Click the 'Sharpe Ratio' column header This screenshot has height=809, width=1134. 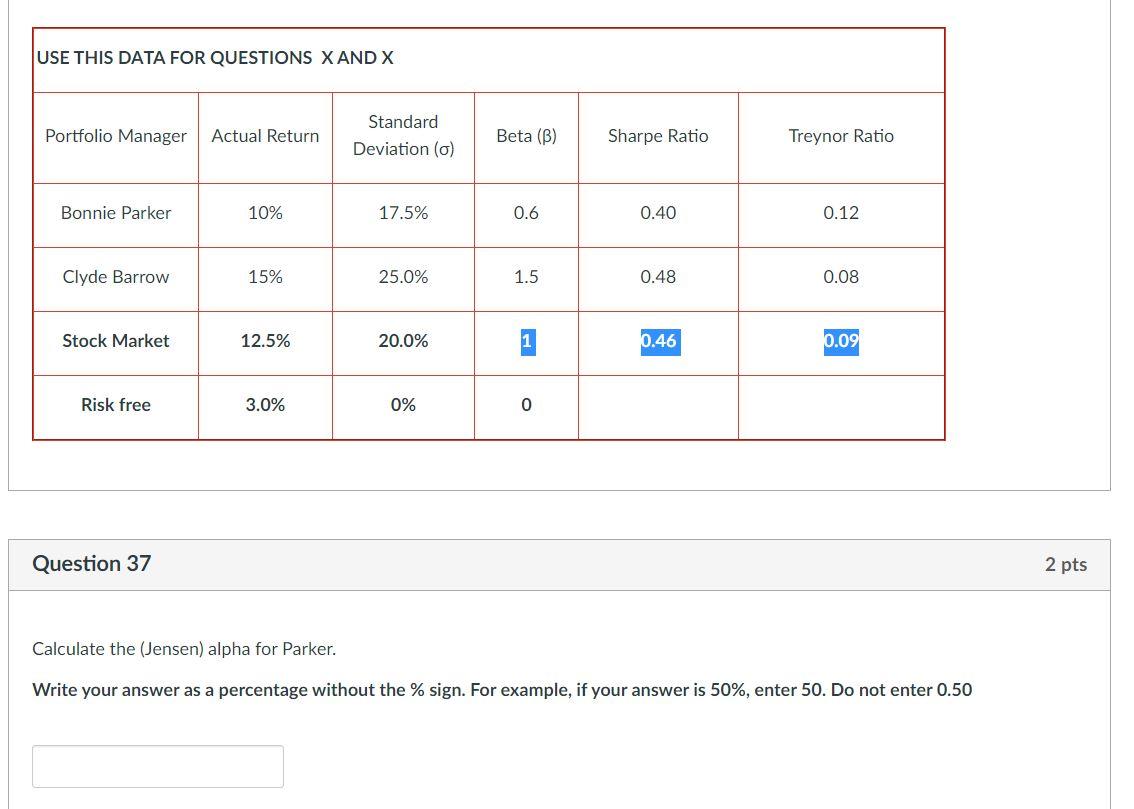click(658, 136)
